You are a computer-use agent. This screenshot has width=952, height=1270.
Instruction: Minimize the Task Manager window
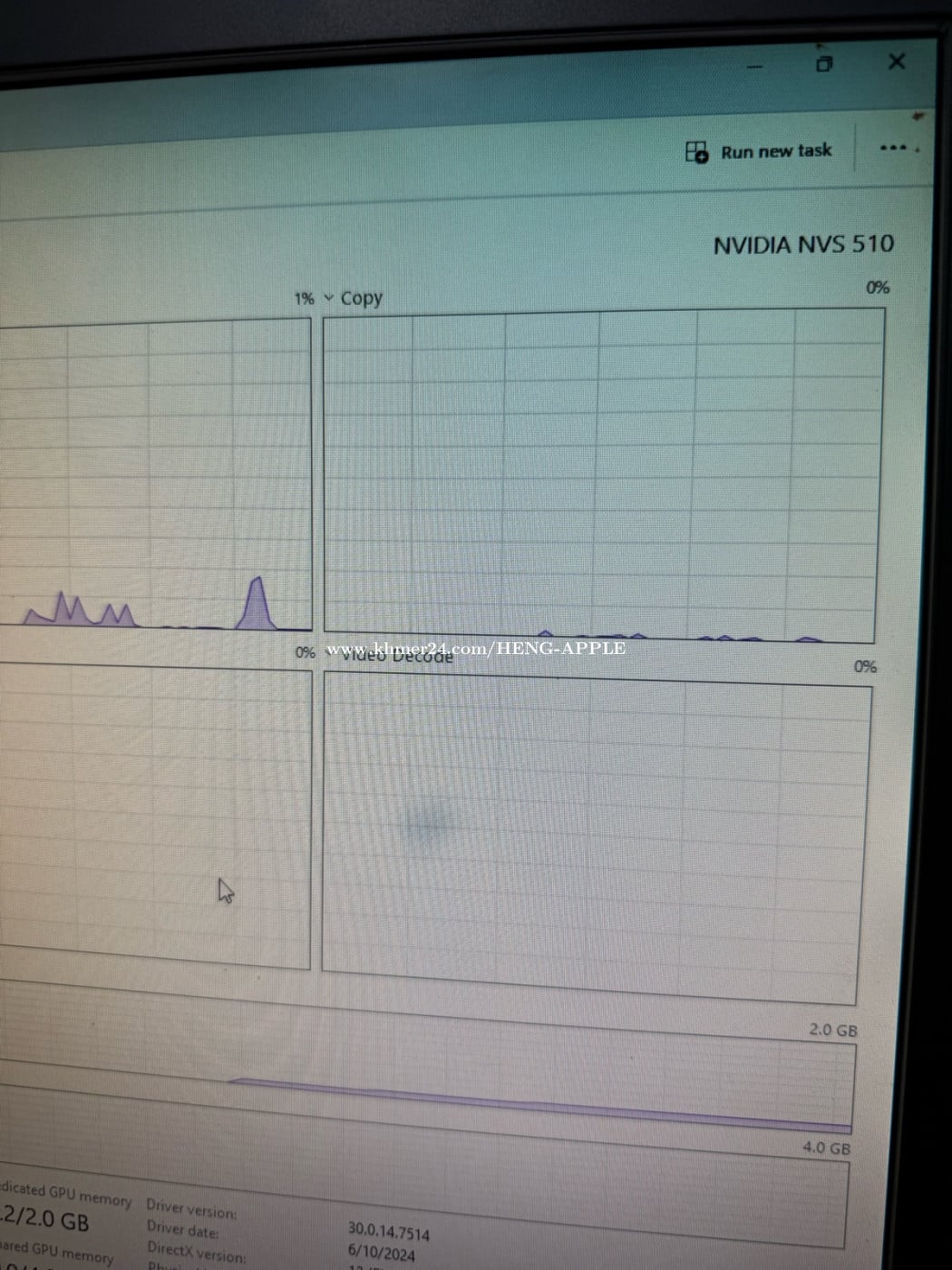tap(754, 66)
